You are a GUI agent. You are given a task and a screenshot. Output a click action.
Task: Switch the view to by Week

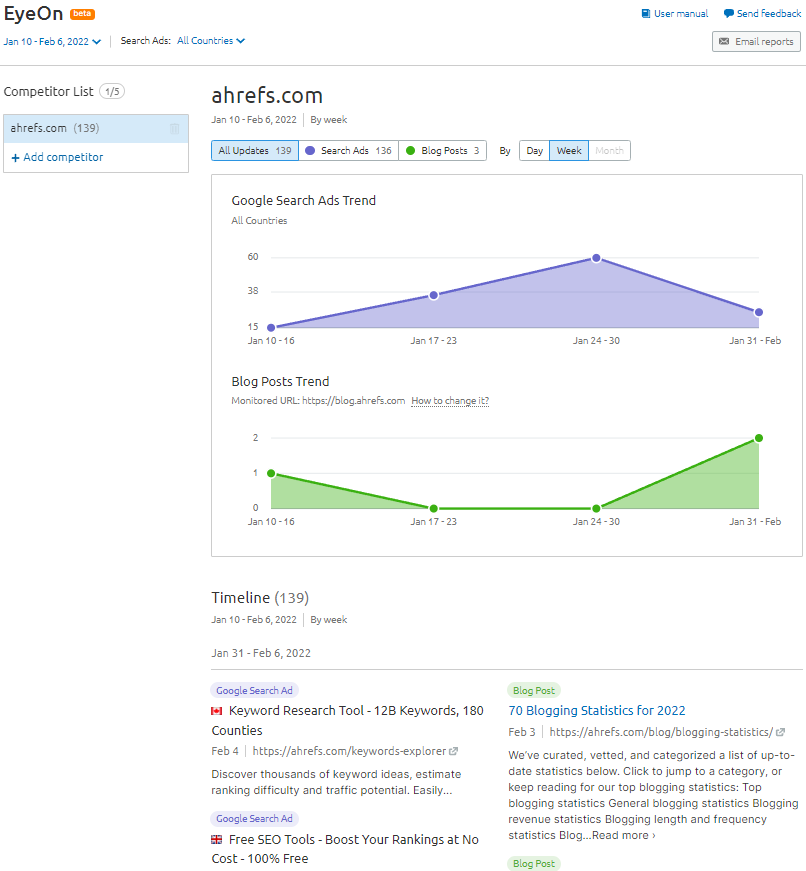pos(569,151)
